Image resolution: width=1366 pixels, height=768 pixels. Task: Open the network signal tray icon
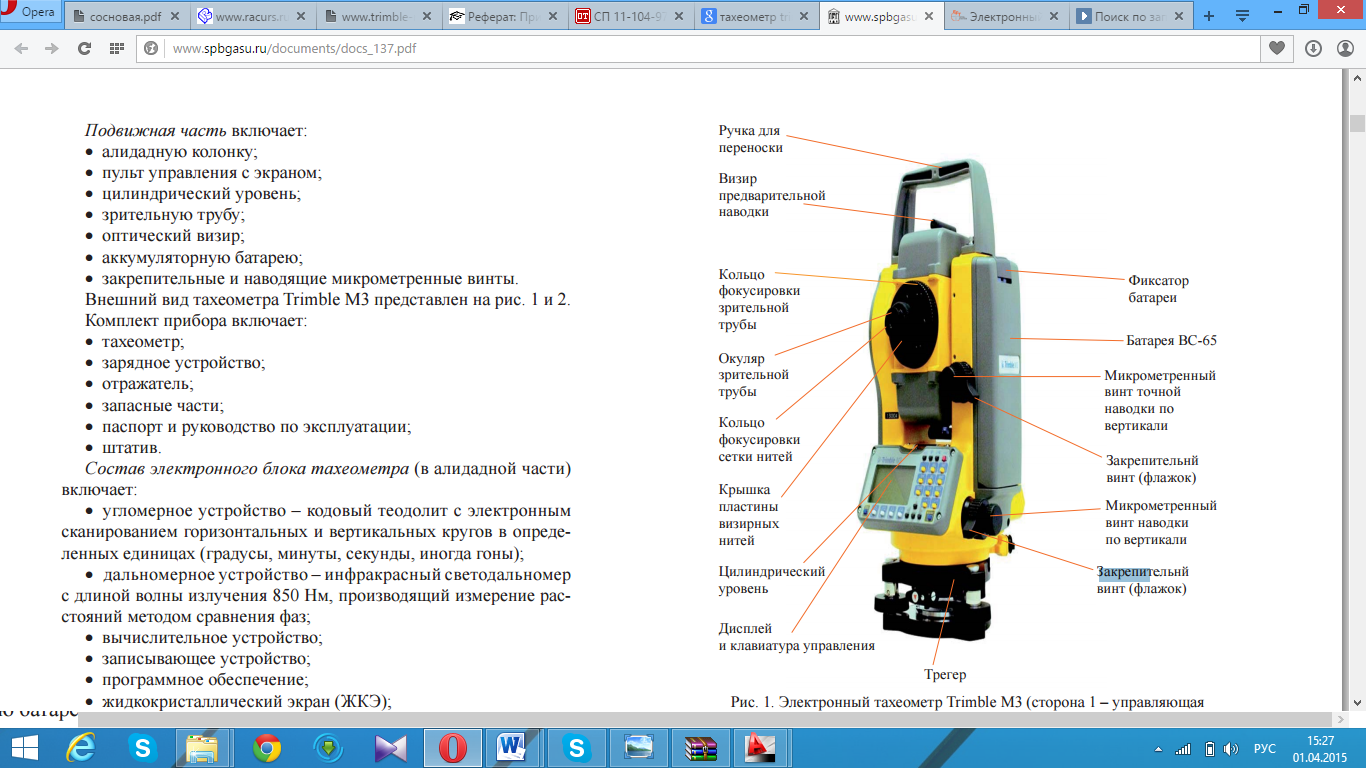point(1183,749)
